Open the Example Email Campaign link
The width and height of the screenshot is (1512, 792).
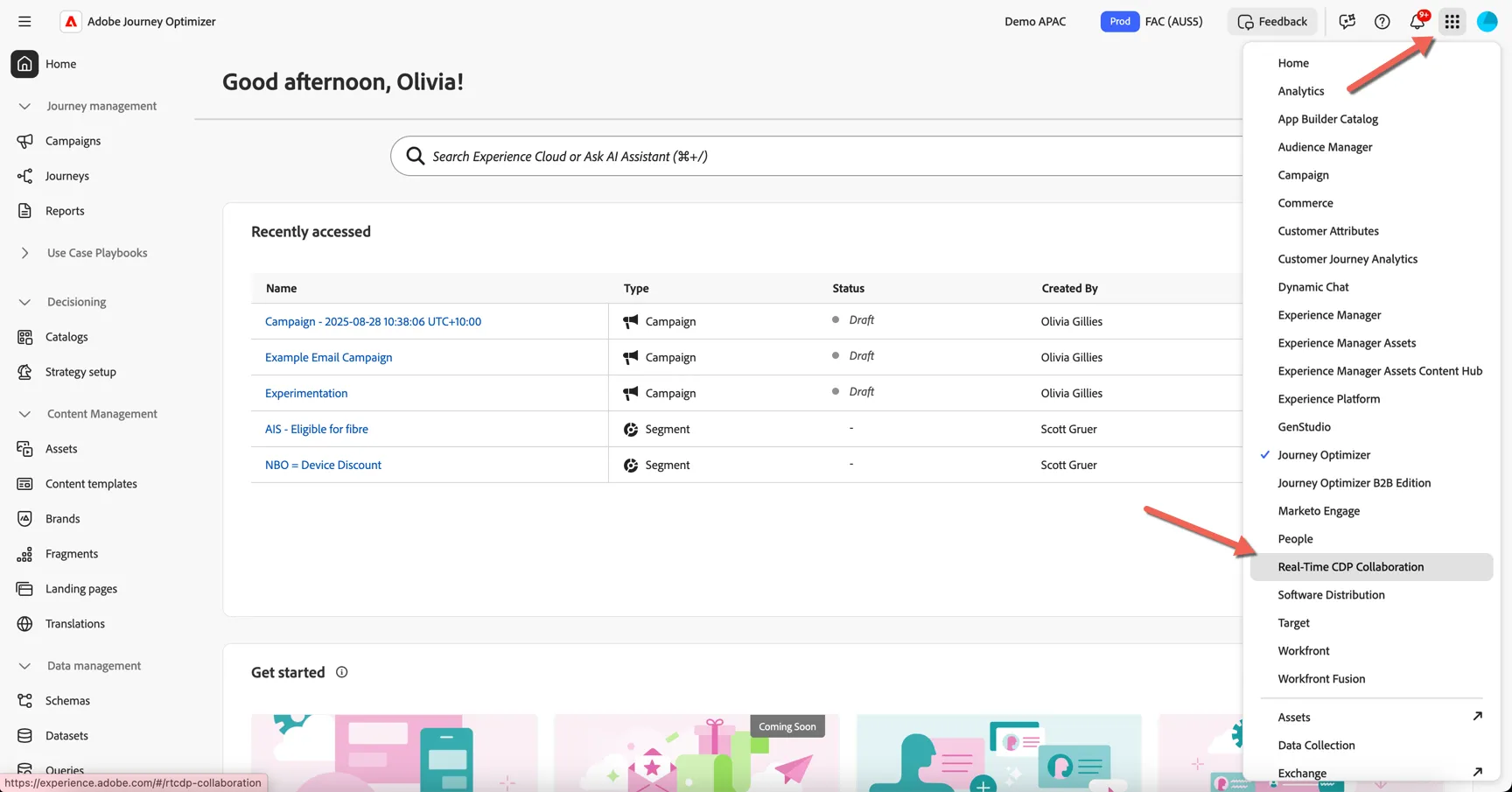(328, 357)
